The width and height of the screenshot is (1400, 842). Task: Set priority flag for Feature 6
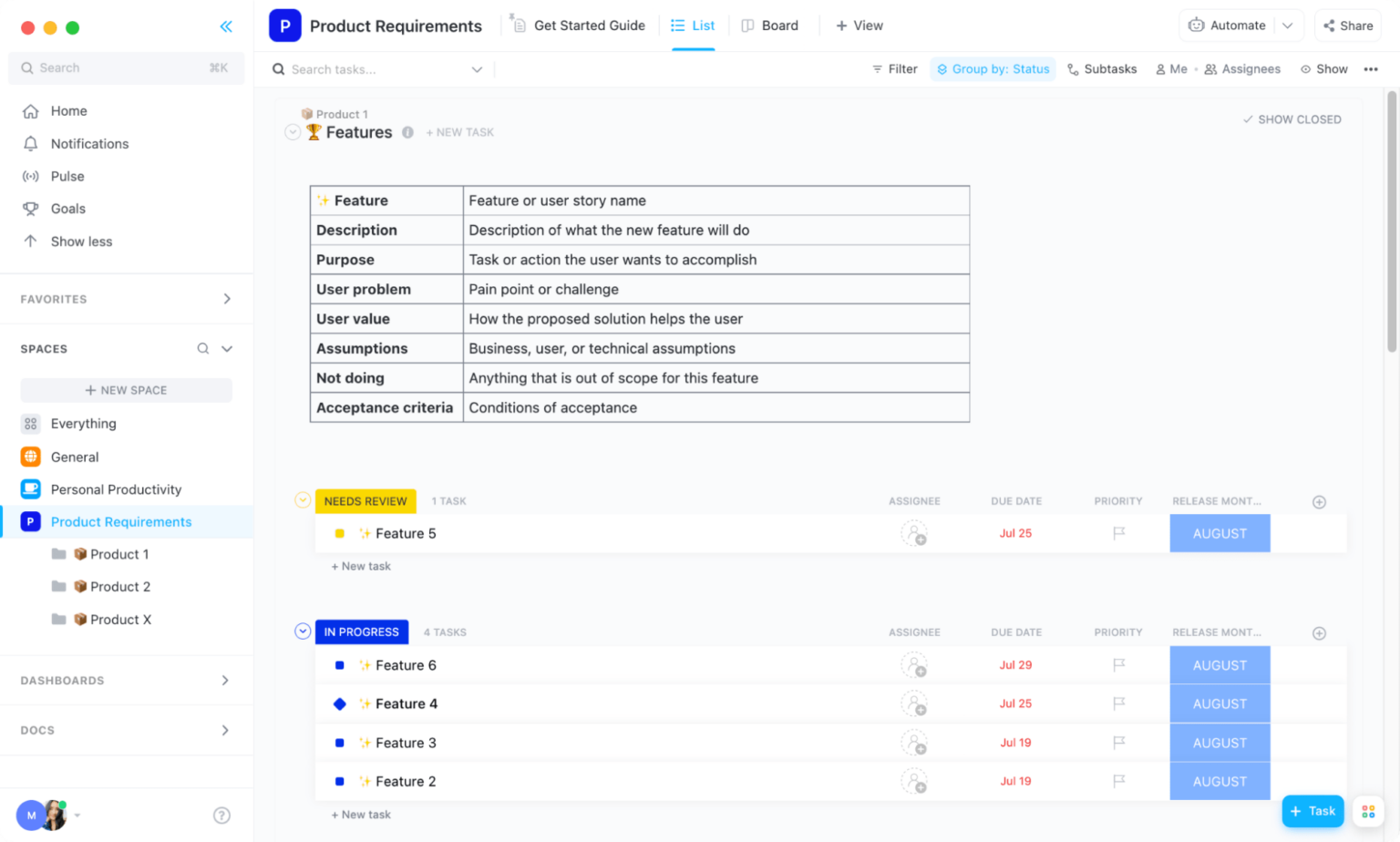click(x=1118, y=665)
